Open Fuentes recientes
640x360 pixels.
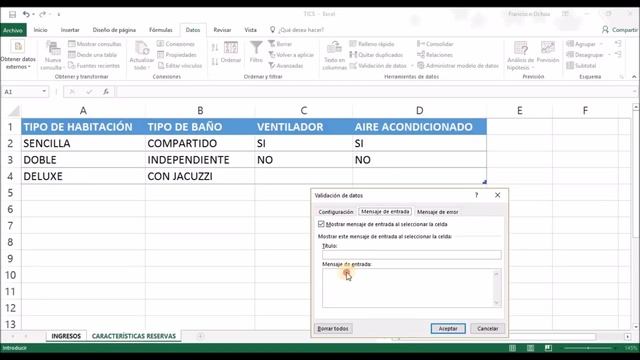(94, 65)
